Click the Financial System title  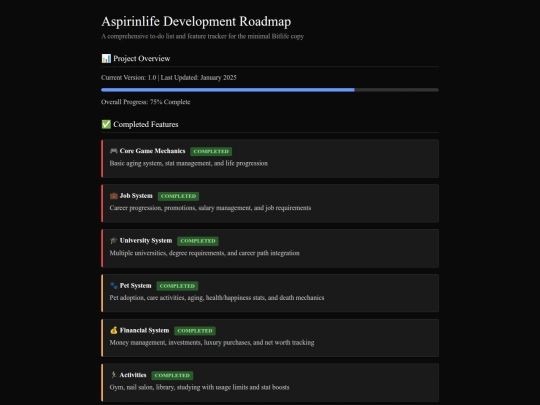[x=144, y=330]
